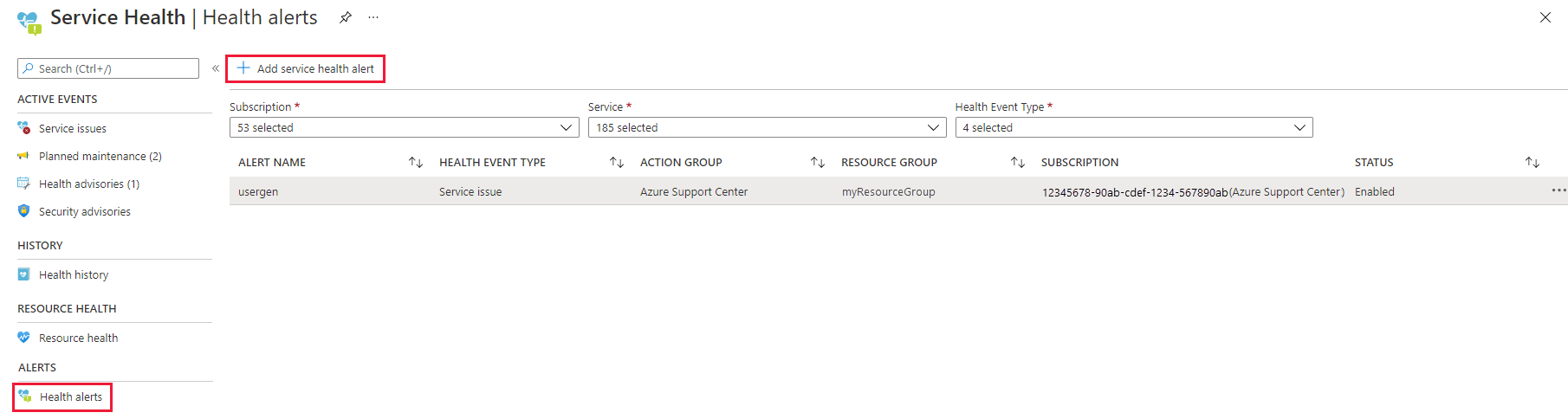Click the Security advisories shield icon
1568x419 pixels.
tap(24, 211)
